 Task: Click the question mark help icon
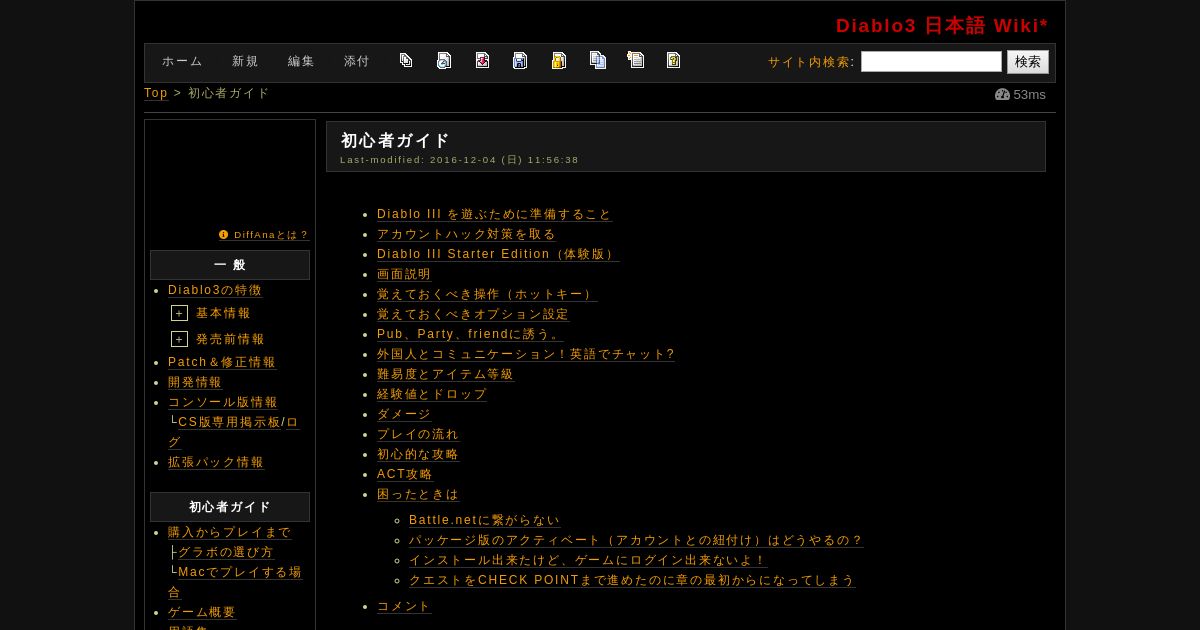point(674,60)
